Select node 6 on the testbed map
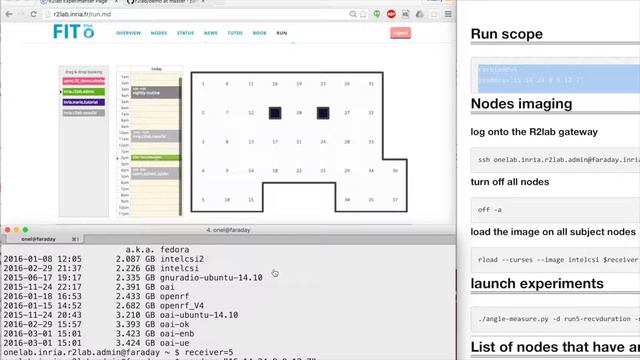 tap(227, 84)
